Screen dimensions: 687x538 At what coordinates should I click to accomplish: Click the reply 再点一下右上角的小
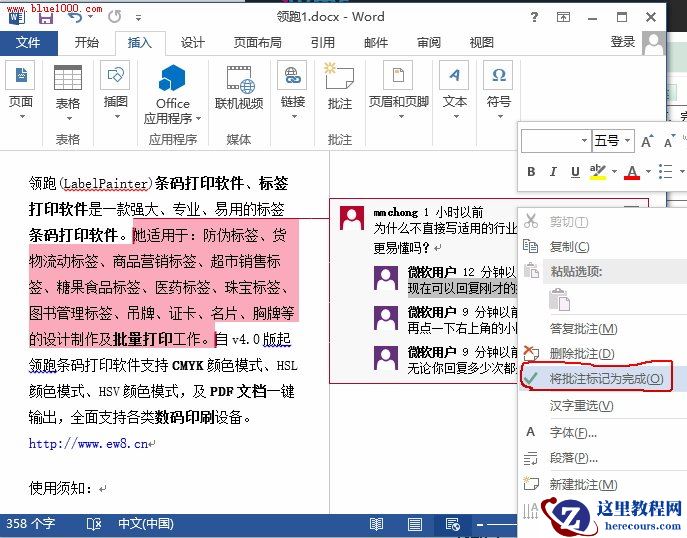462,328
